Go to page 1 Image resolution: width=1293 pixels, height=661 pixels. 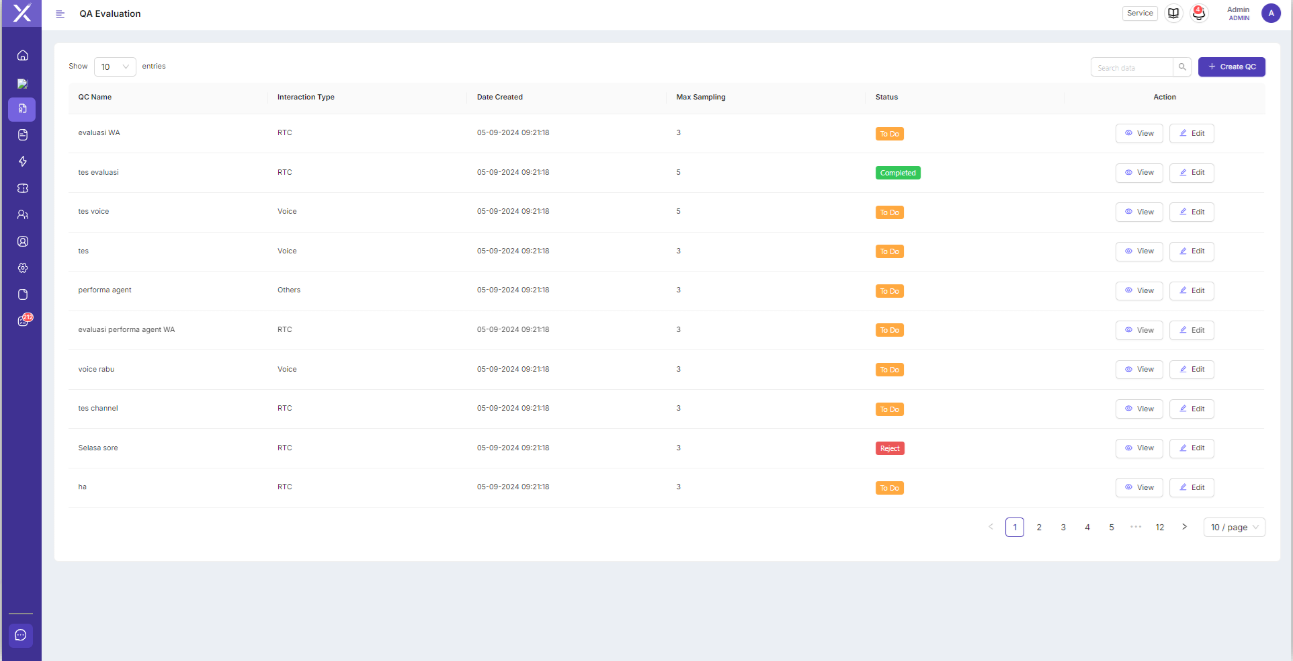coord(1014,527)
